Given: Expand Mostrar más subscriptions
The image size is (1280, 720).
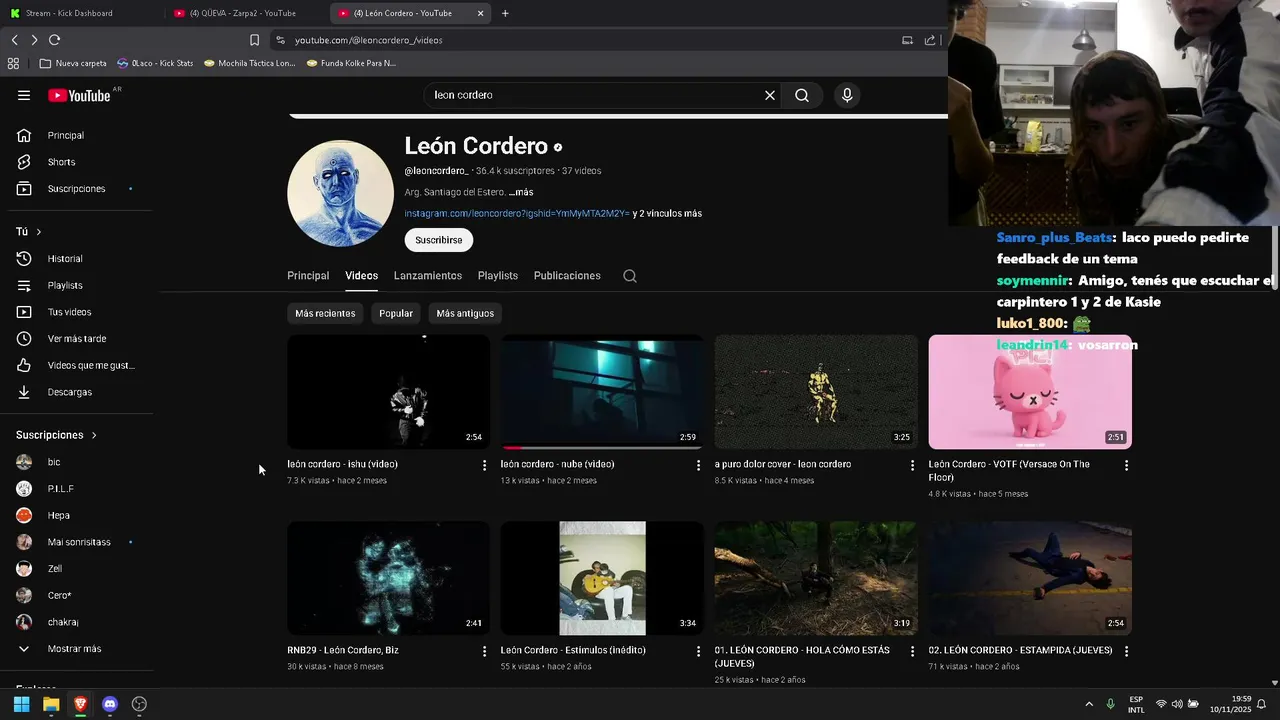Looking at the screenshot, I should pyautogui.click(x=76, y=649).
